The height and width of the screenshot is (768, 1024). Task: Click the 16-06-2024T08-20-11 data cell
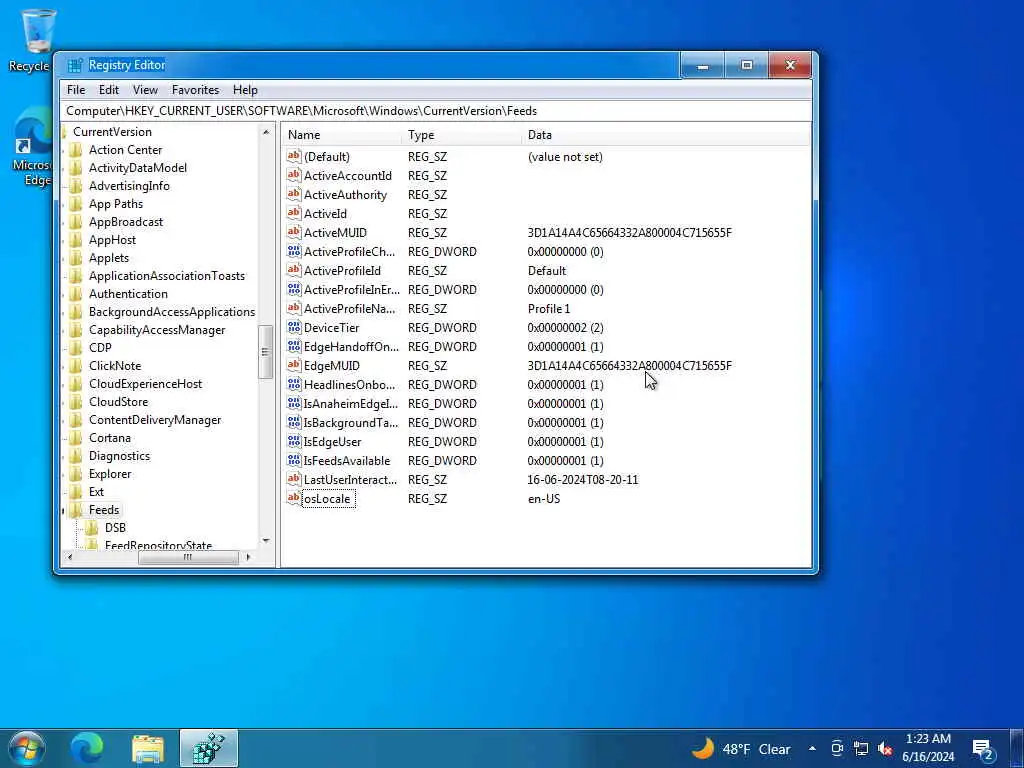[583, 480]
